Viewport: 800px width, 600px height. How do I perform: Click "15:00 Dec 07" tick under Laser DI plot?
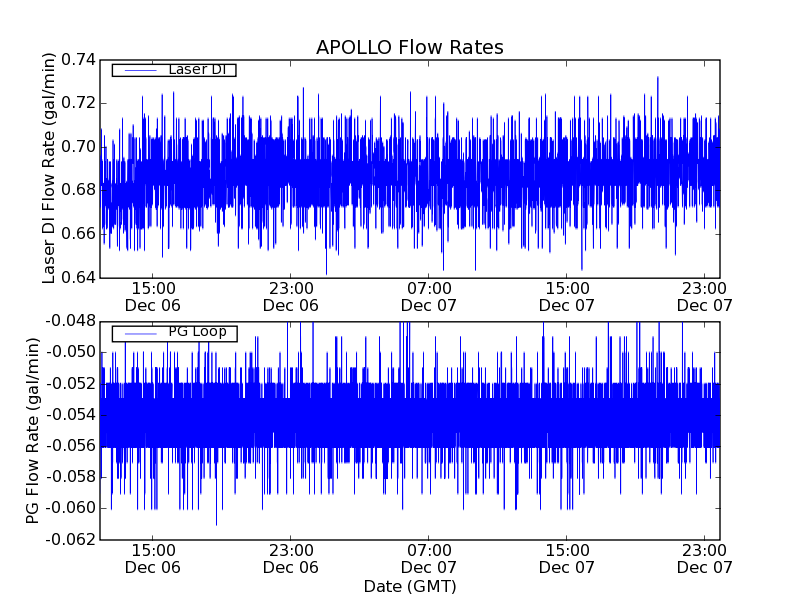click(x=567, y=297)
